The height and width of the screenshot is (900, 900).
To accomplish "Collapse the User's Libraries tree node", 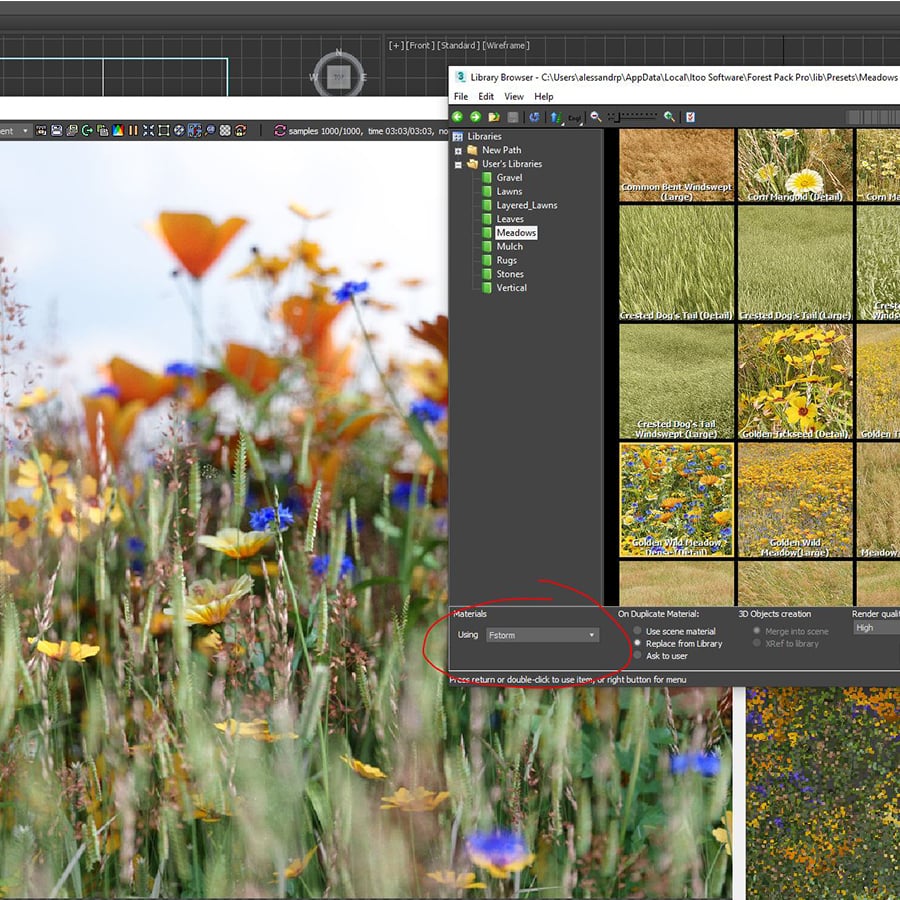I will [x=459, y=164].
